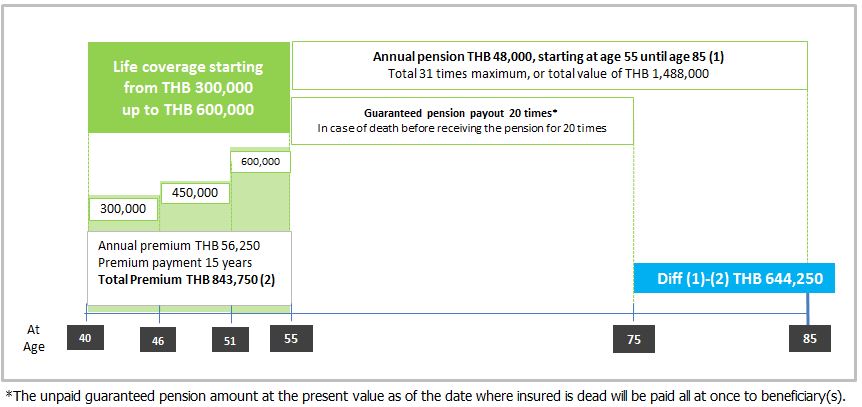862x407 pixels.
Task: Click the green Life coverage header box
Action: (x=189, y=88)
